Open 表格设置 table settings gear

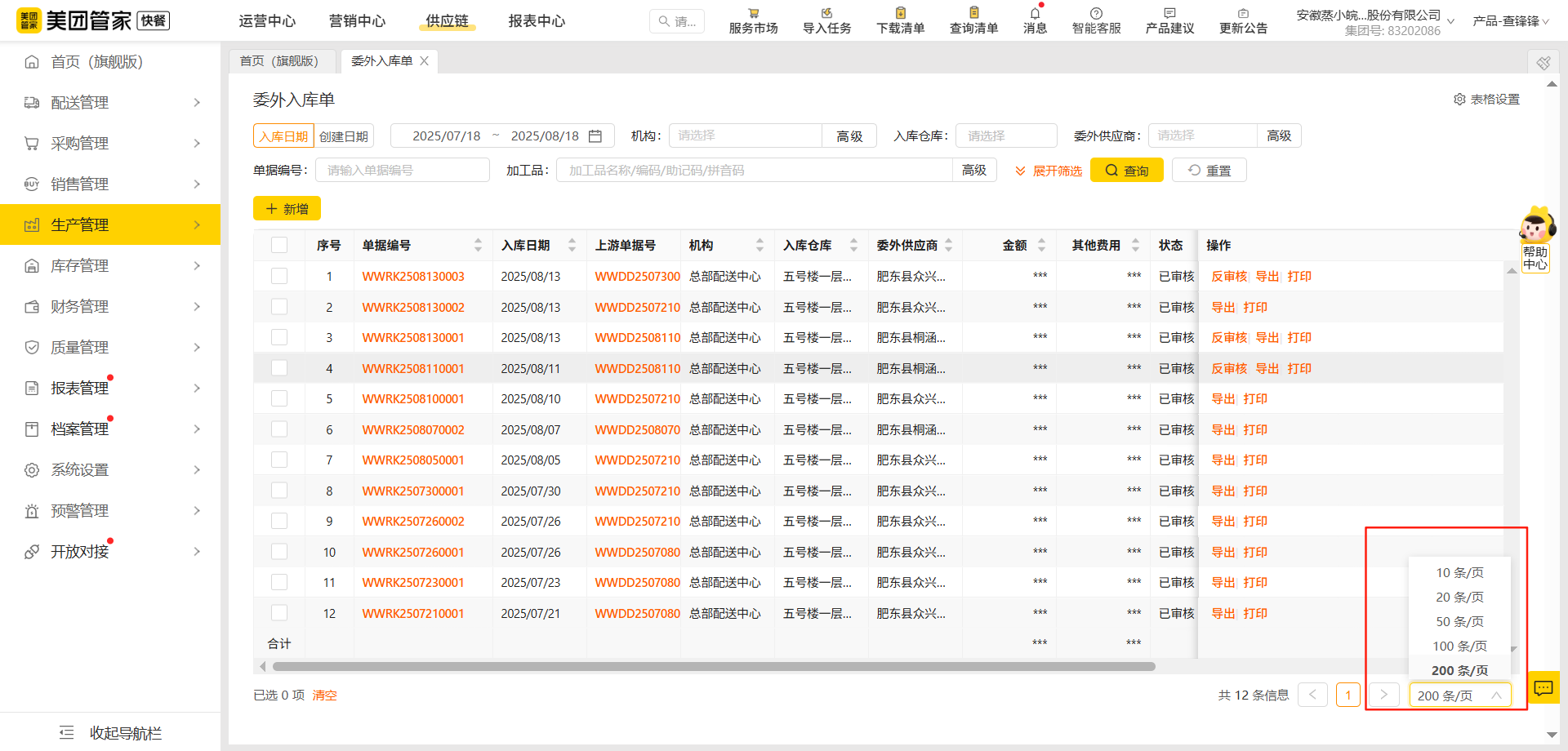[1461, 99]
